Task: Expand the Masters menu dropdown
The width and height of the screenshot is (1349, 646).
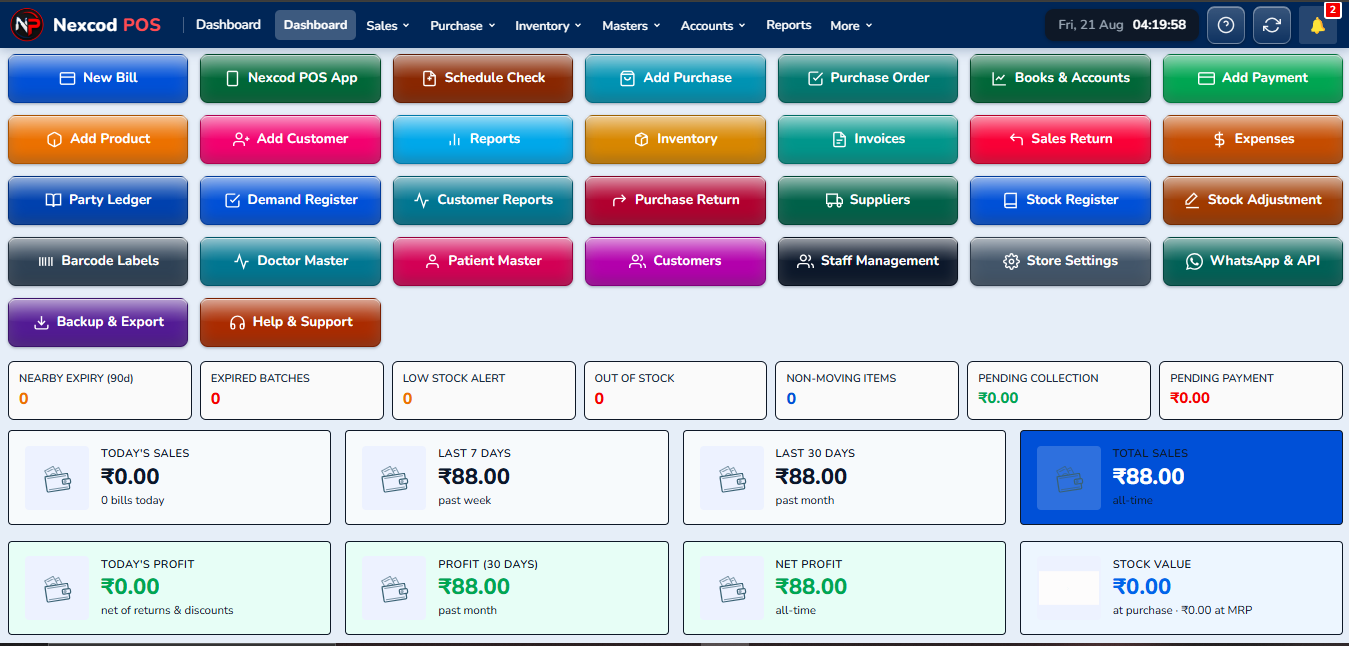Action: point(631,26)
